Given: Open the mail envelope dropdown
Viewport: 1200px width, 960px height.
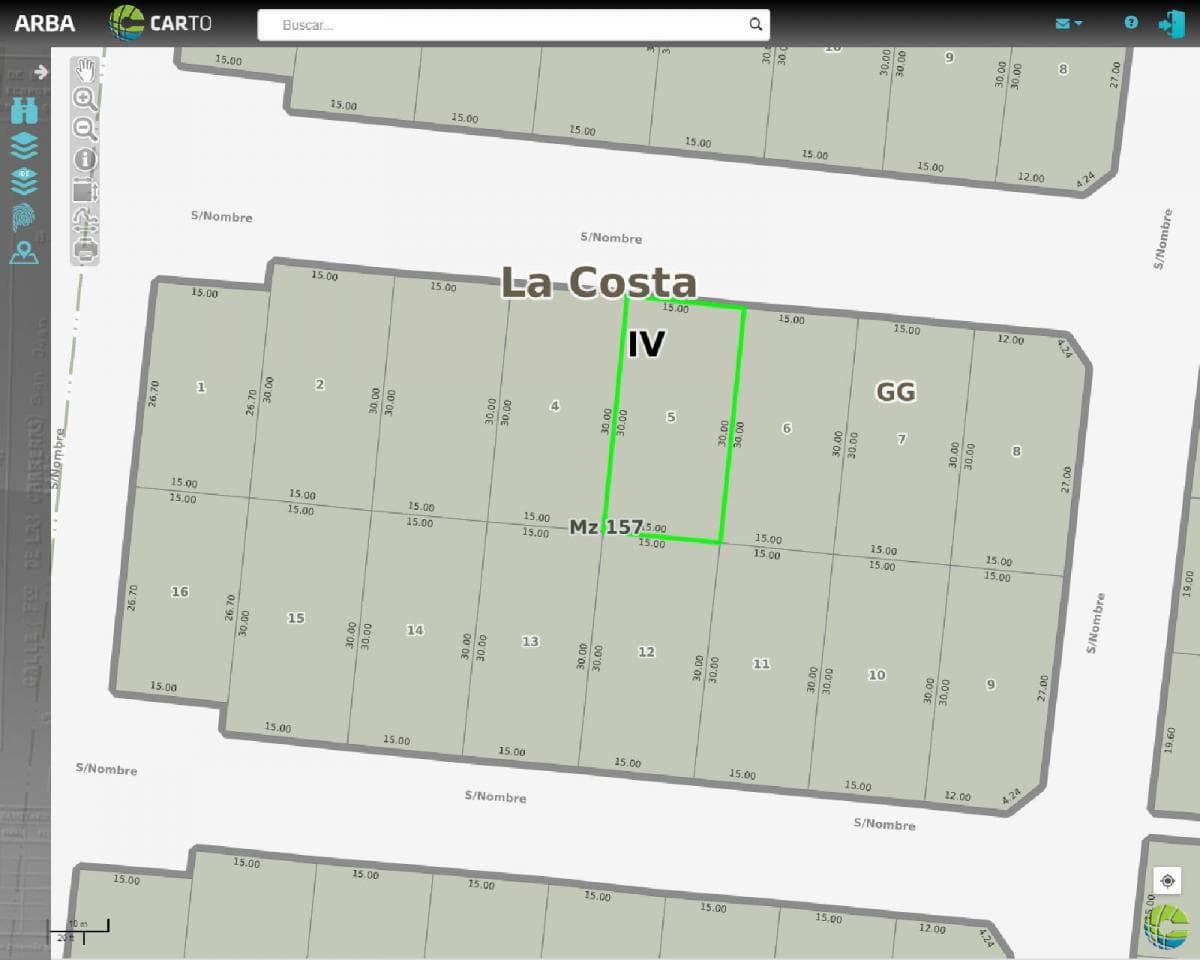Looking at the screenshot, I should pyautogui.click(x=1068, y=23).
